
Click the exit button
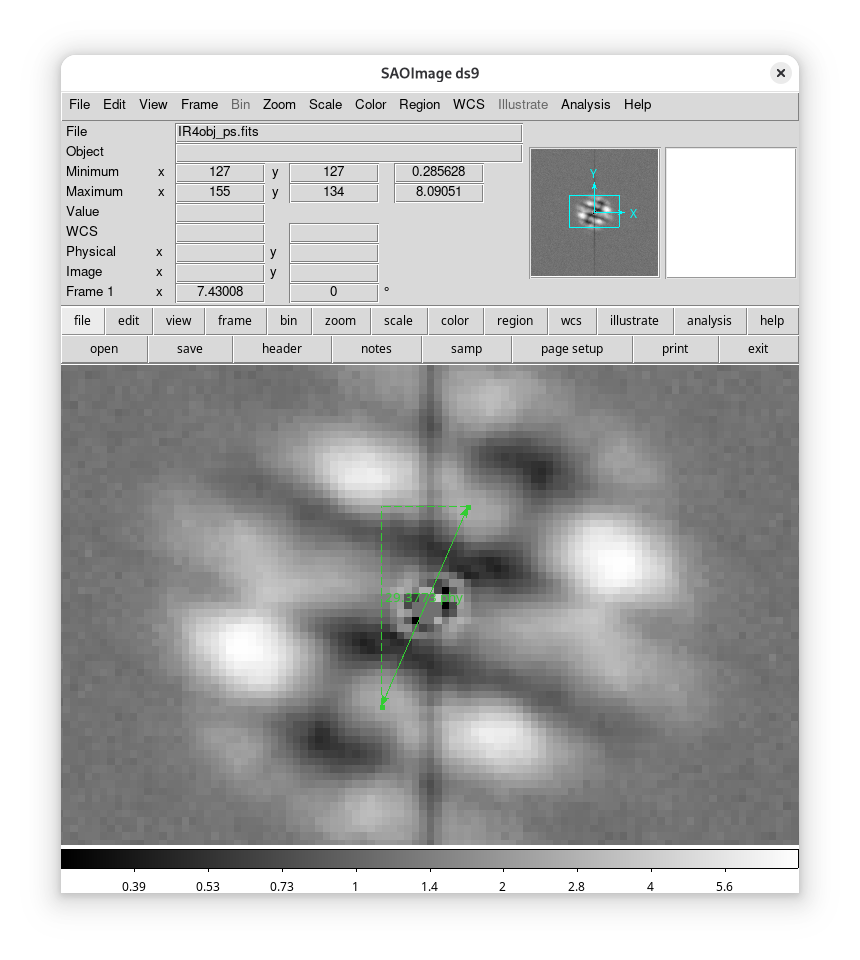coord(758,349)
